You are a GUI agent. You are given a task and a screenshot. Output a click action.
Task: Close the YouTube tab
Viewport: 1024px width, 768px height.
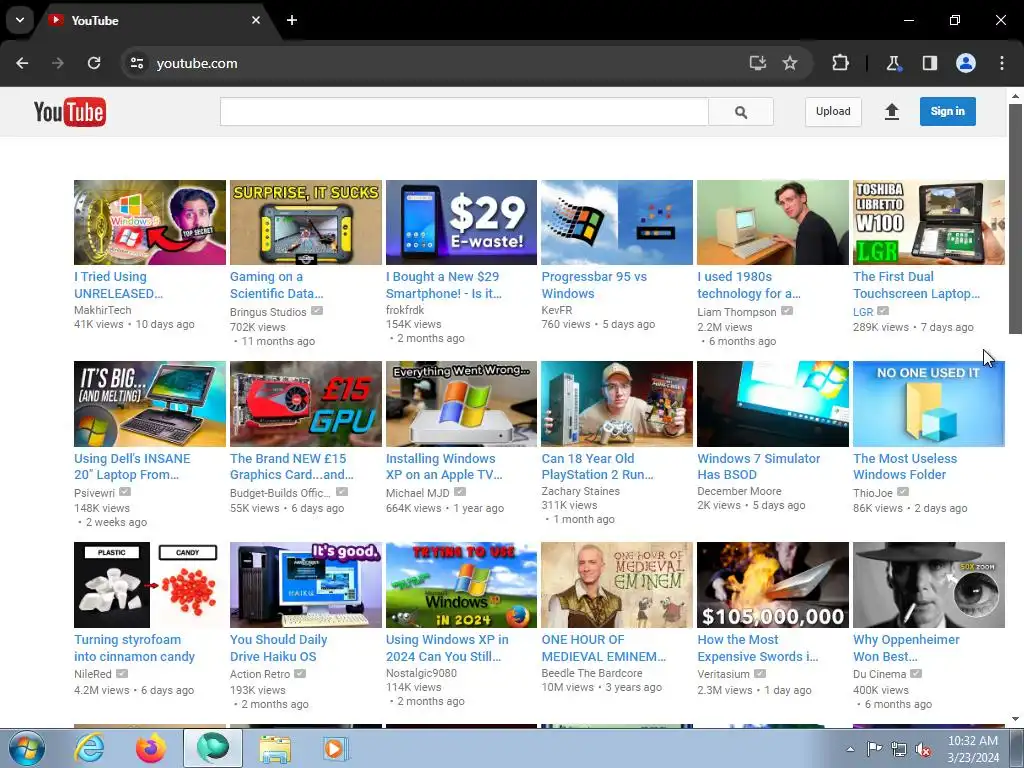point(256,20)
